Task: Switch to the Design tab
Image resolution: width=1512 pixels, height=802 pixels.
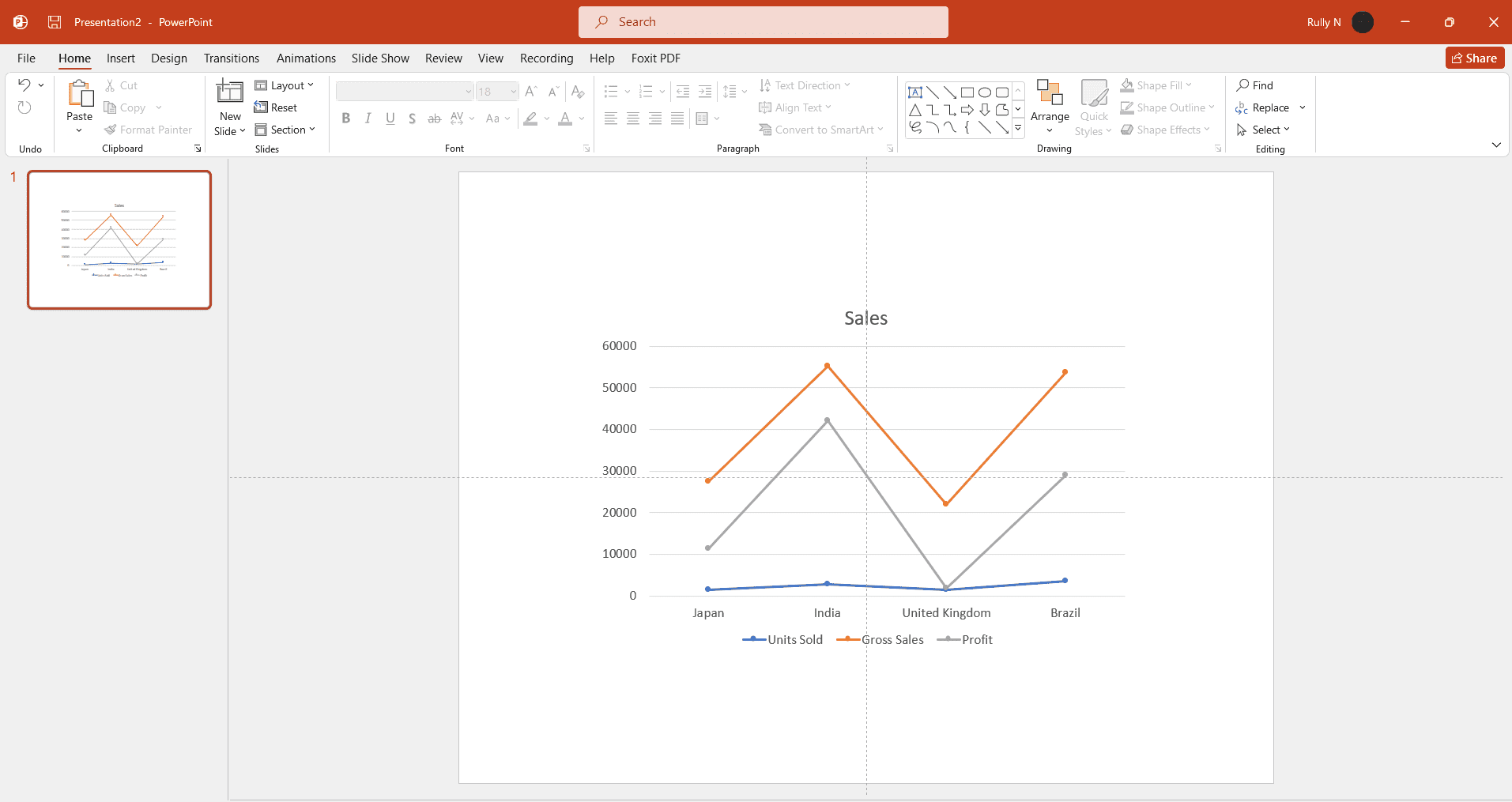Action: pos(169,58)
